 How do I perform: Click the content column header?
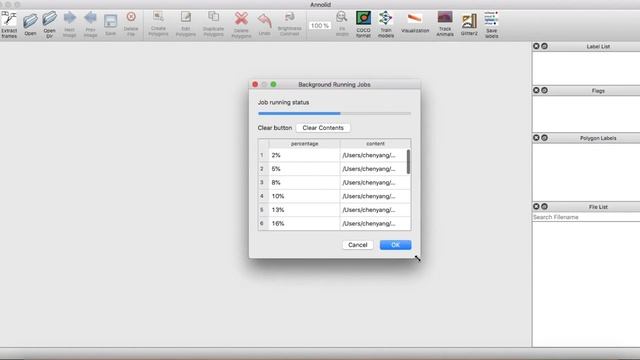[375, 144]
